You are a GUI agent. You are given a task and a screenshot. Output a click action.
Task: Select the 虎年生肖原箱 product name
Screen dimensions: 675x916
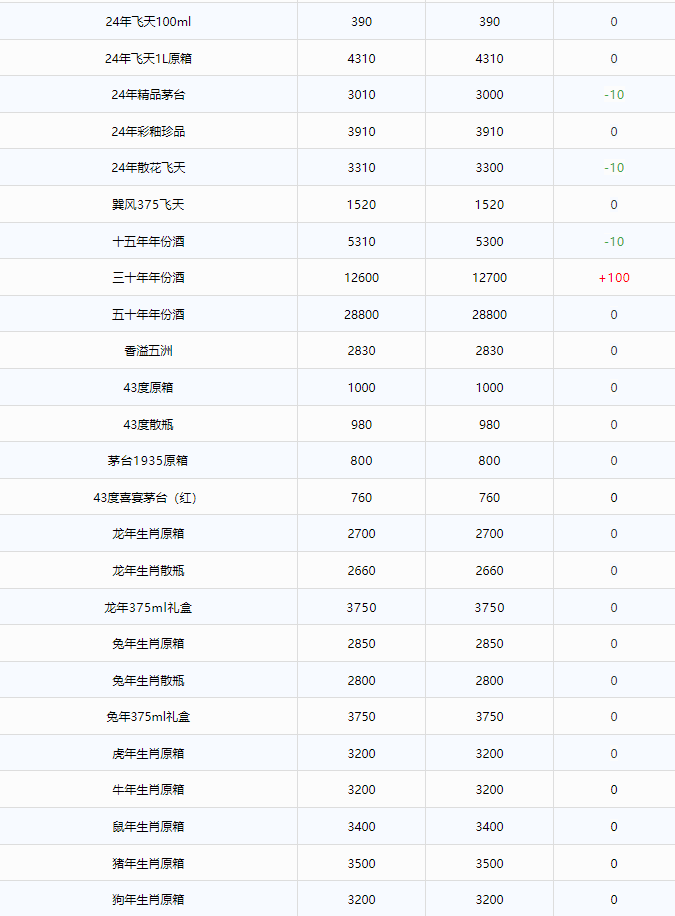[148, 754]
